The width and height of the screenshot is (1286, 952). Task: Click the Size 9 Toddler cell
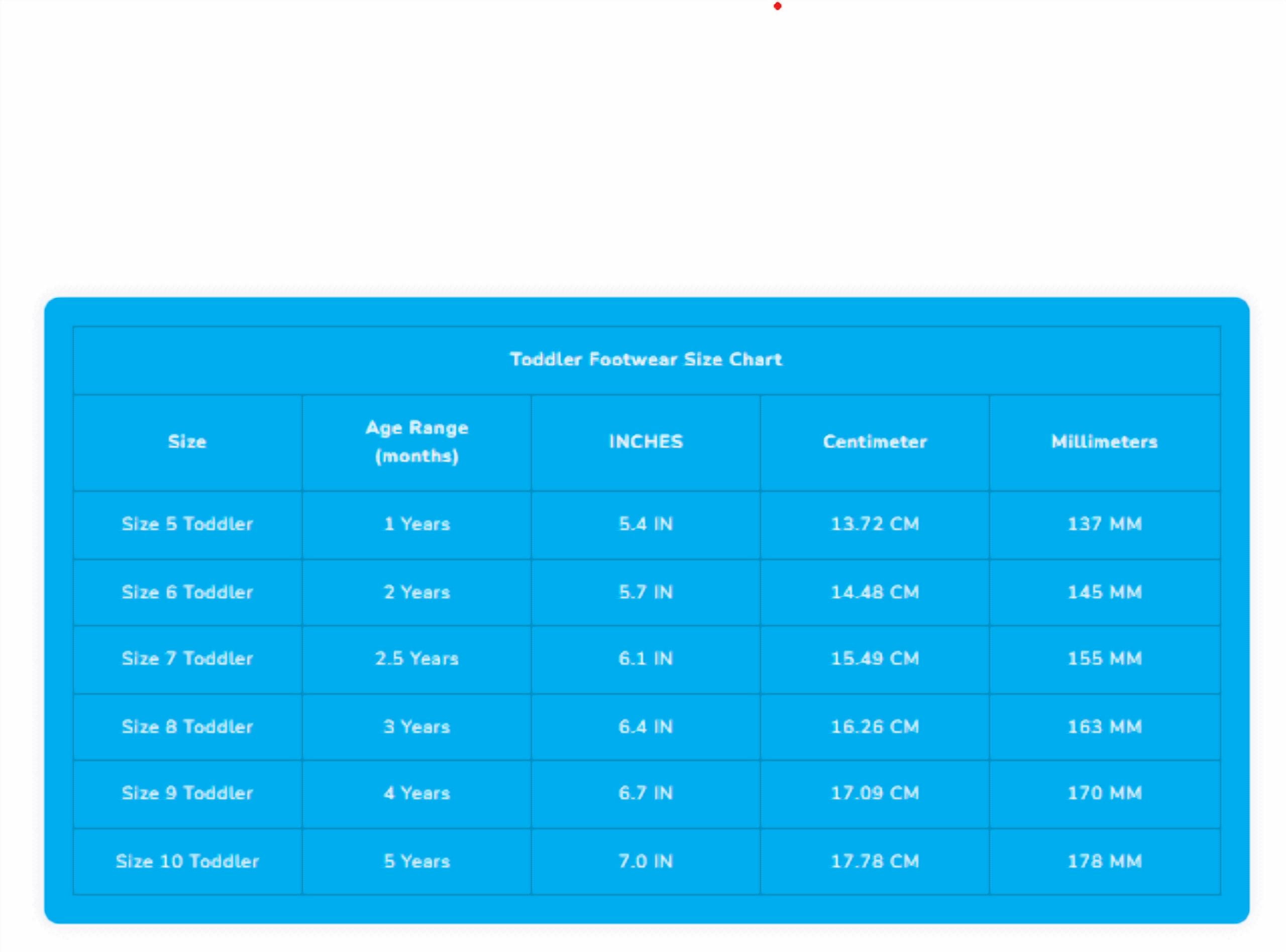pos(187,793)
